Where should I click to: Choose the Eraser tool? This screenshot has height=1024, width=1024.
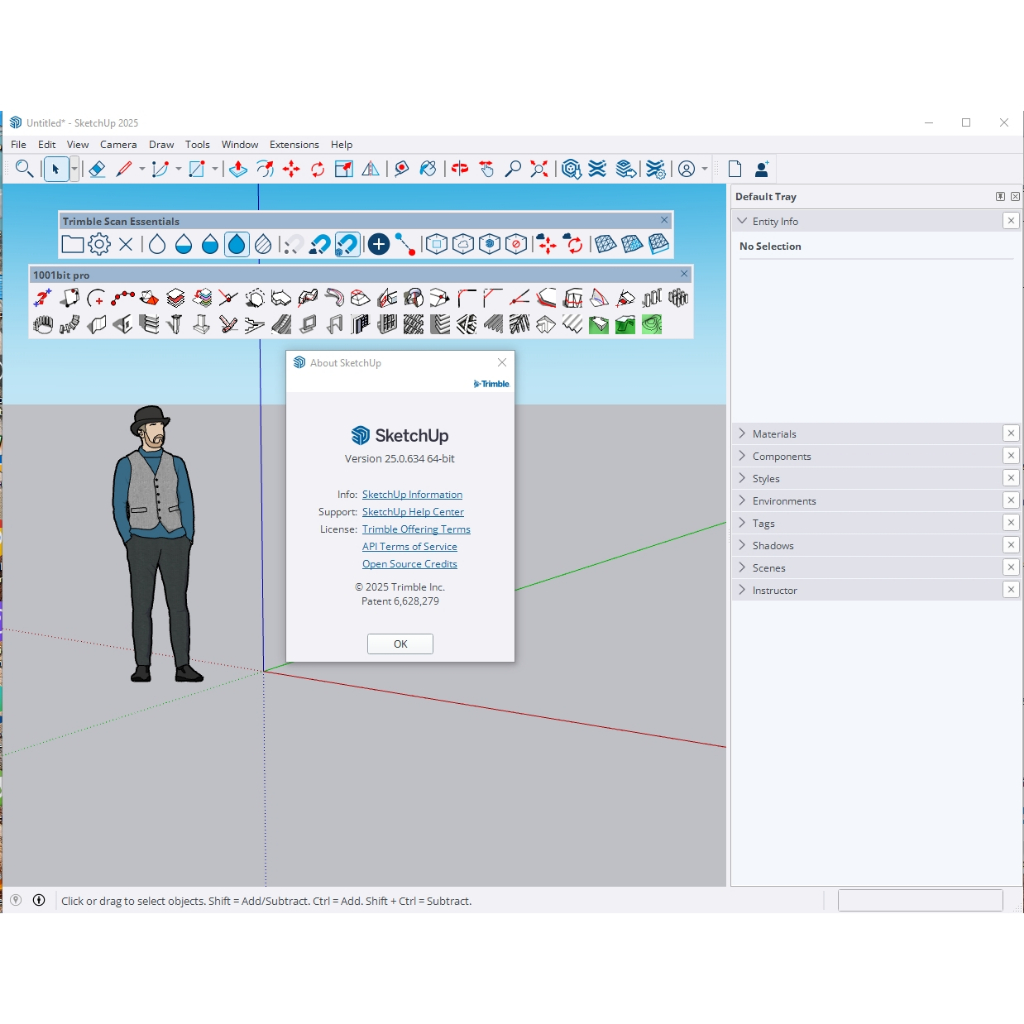(97, 169)
